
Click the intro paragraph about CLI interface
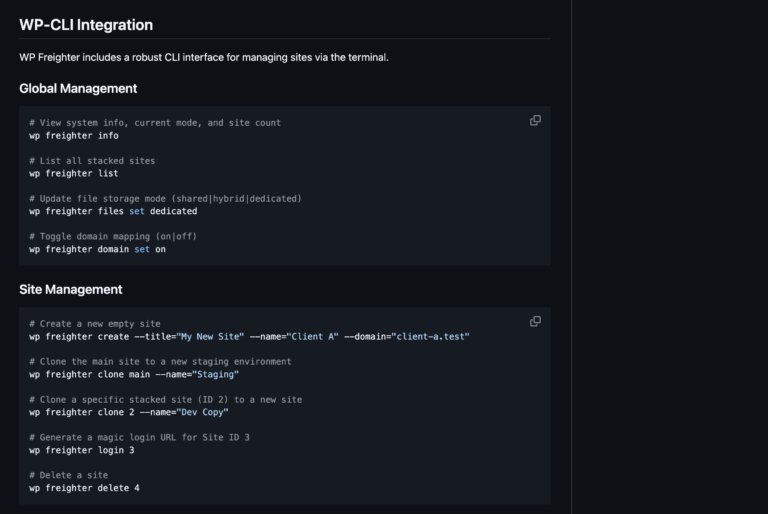pyautogui.click(x=204, y=57)
